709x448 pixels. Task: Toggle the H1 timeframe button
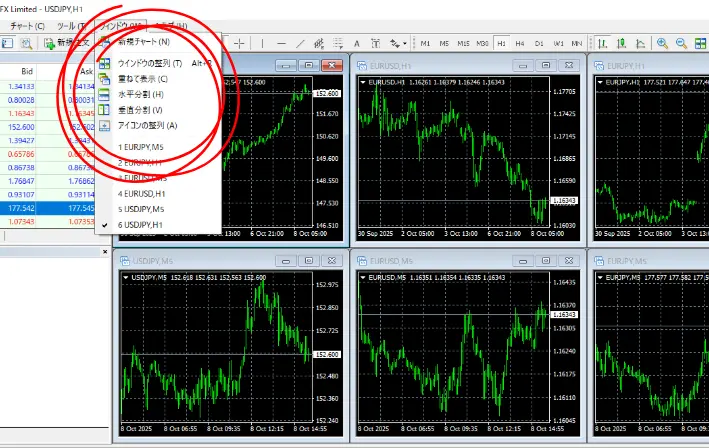click(x=501, y=43)
